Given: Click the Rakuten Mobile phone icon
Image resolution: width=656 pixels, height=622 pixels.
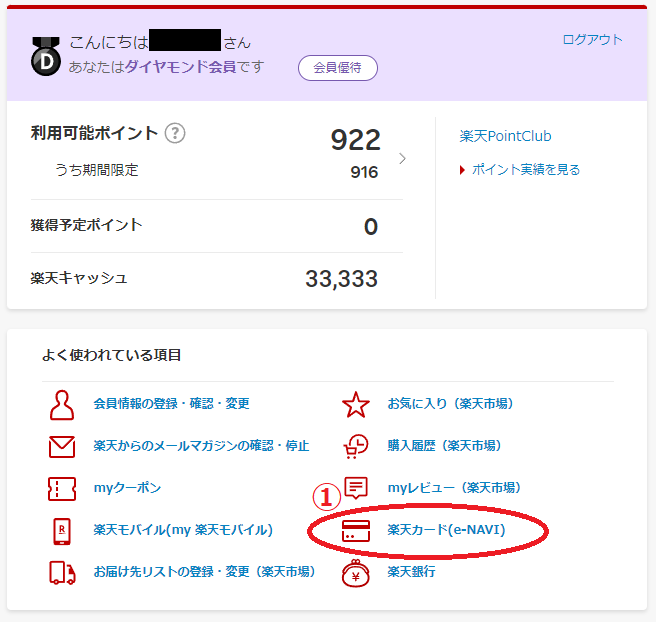Looking at the screenshot, I should click(x=62, y=531).
